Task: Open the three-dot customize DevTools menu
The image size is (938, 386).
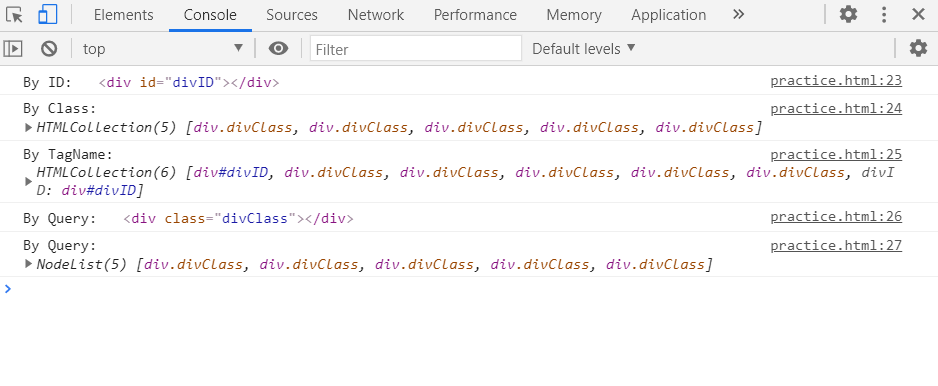Action: [884, 14]
